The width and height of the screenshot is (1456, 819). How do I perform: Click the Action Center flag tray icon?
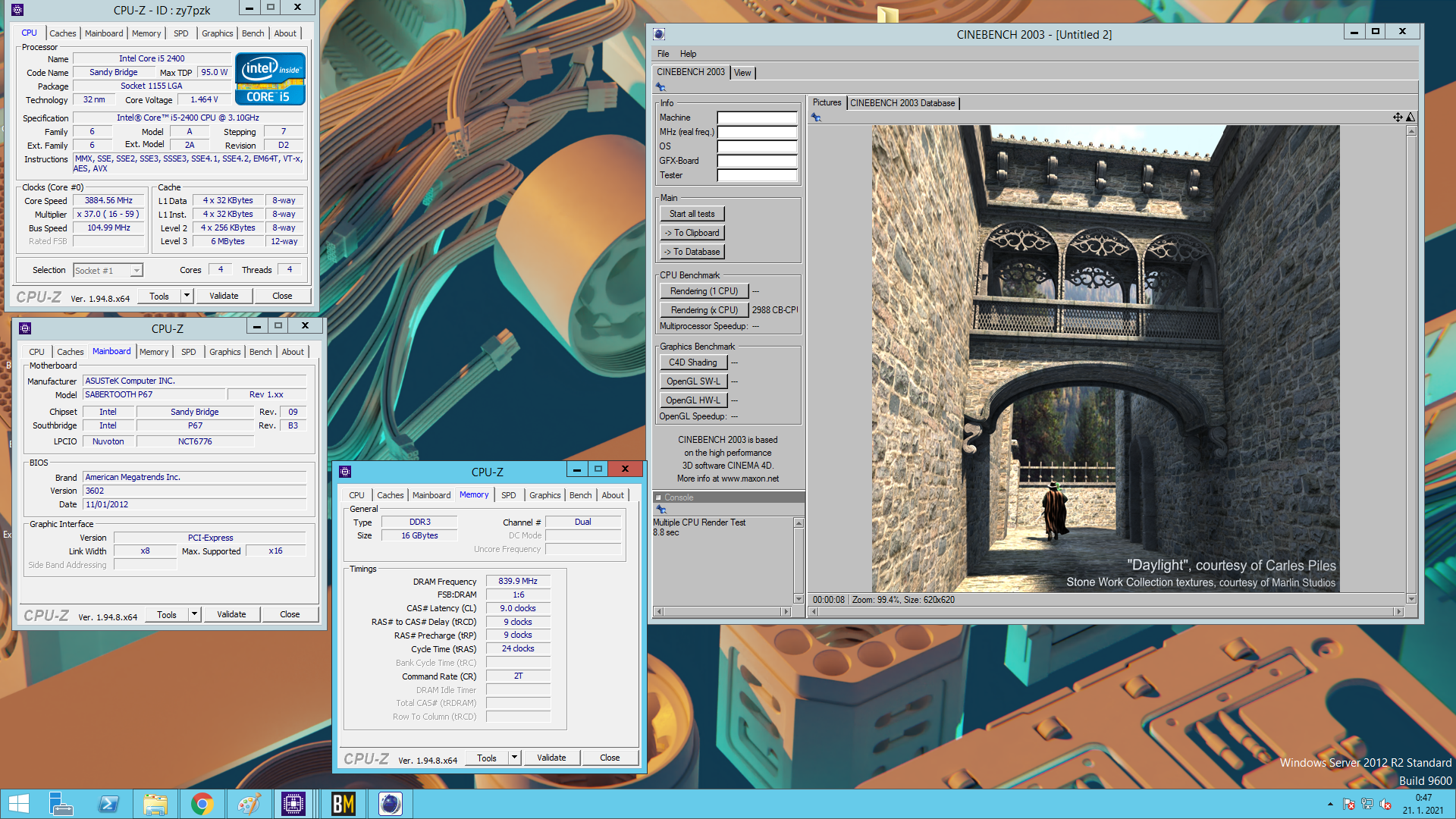click(1348, 804)
